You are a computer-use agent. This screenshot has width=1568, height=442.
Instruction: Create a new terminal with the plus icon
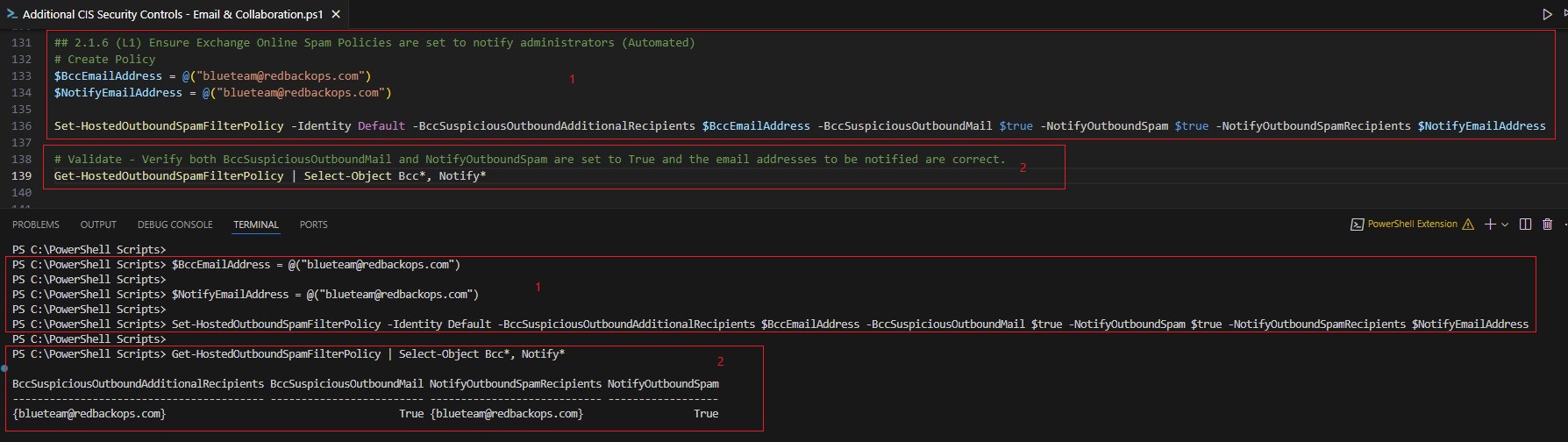pyautogui.click(x=1490, y=225)
